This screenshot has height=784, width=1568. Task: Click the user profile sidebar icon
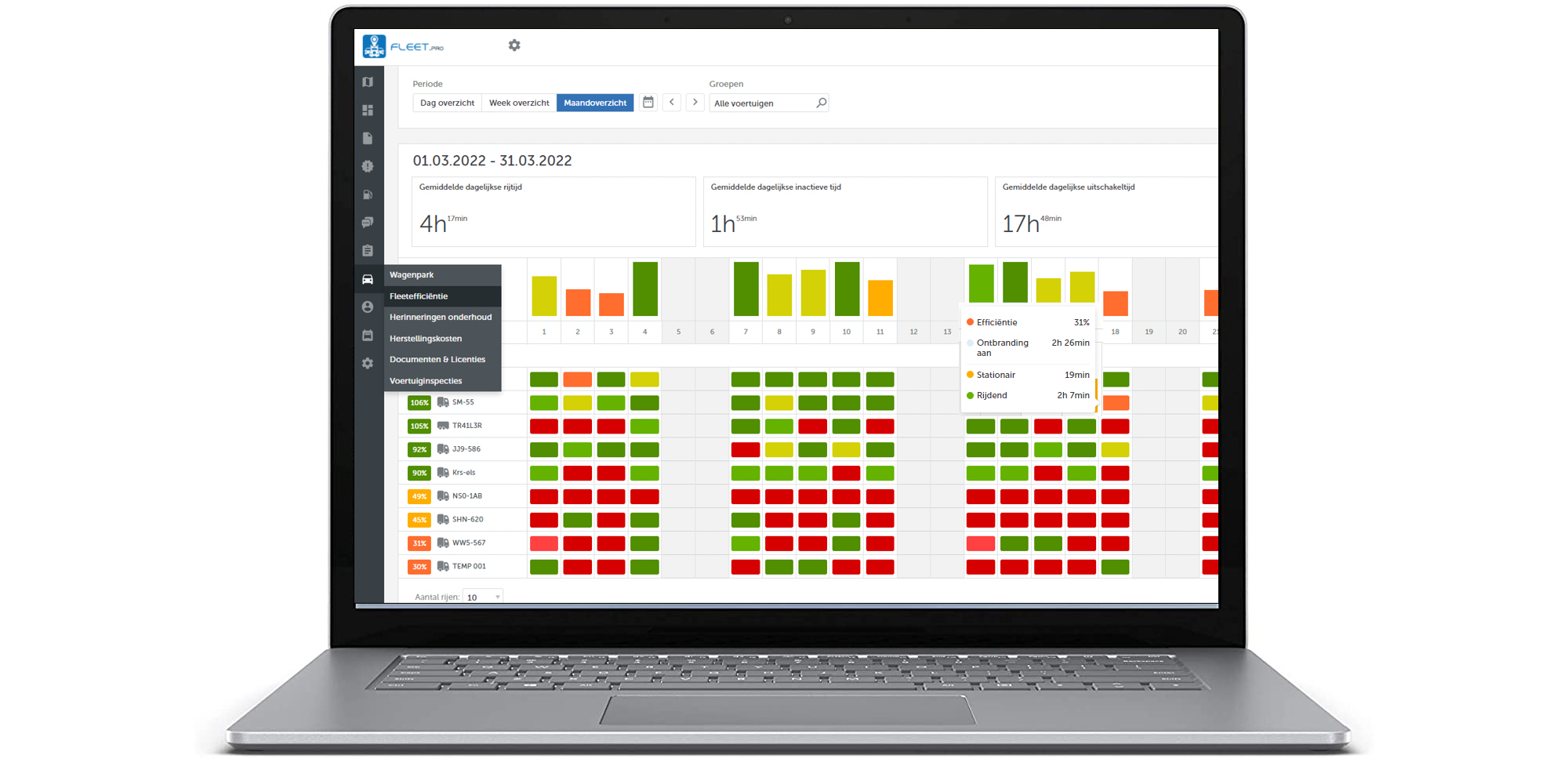368,307
